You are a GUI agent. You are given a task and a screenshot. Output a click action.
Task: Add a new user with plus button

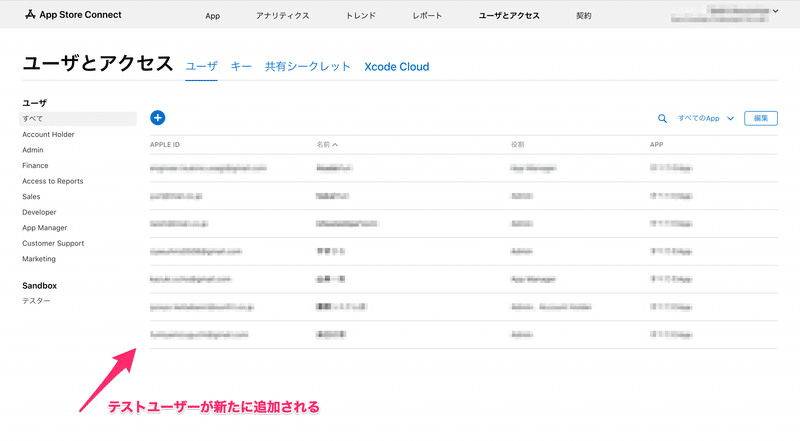click(158, 118)
